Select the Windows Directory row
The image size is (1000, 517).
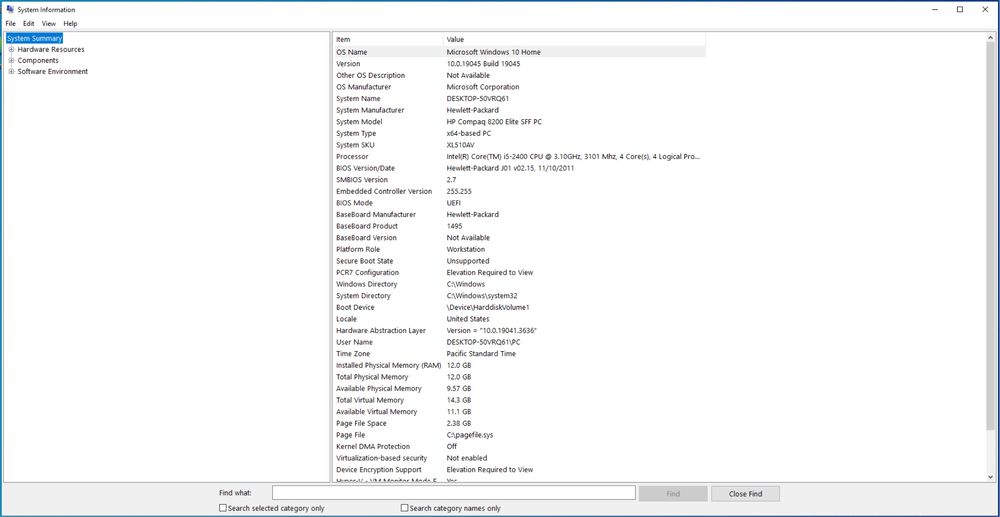pos(519,284)
